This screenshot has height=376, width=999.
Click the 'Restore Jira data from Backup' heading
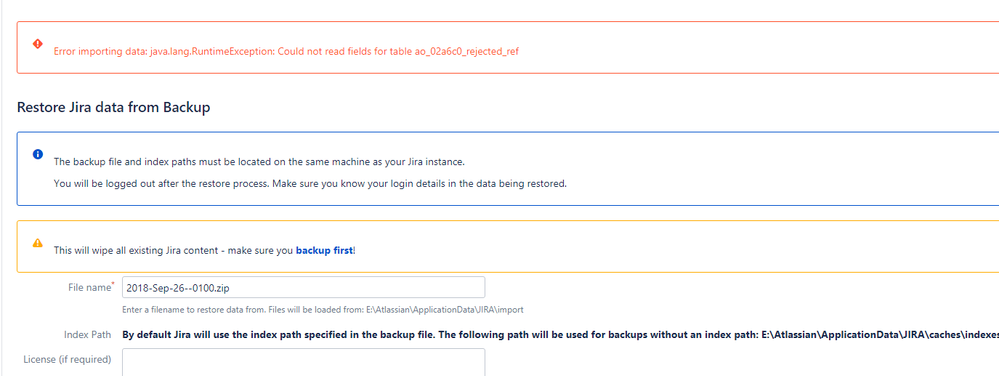tap(113, 108)
